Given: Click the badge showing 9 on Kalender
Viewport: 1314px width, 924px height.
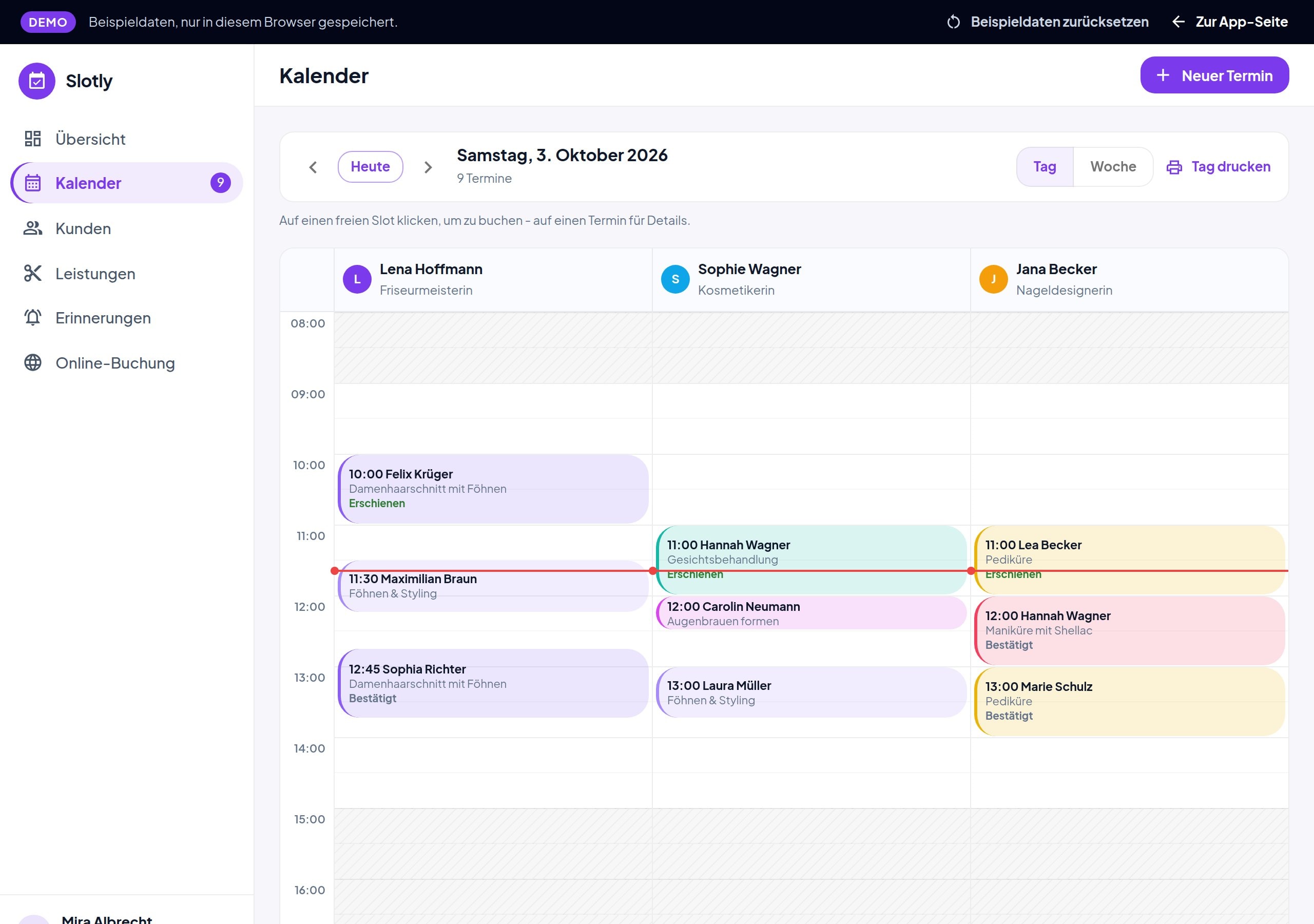Looking at the screenshot, I should (220, 183).
